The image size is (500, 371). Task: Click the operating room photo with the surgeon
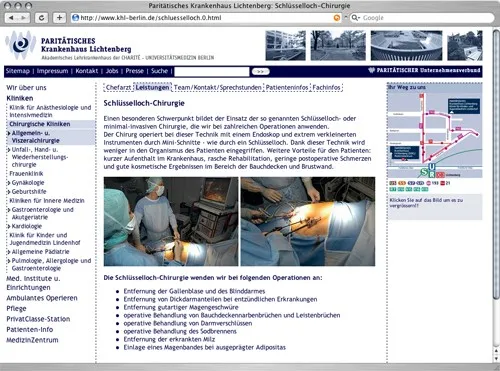171,221
